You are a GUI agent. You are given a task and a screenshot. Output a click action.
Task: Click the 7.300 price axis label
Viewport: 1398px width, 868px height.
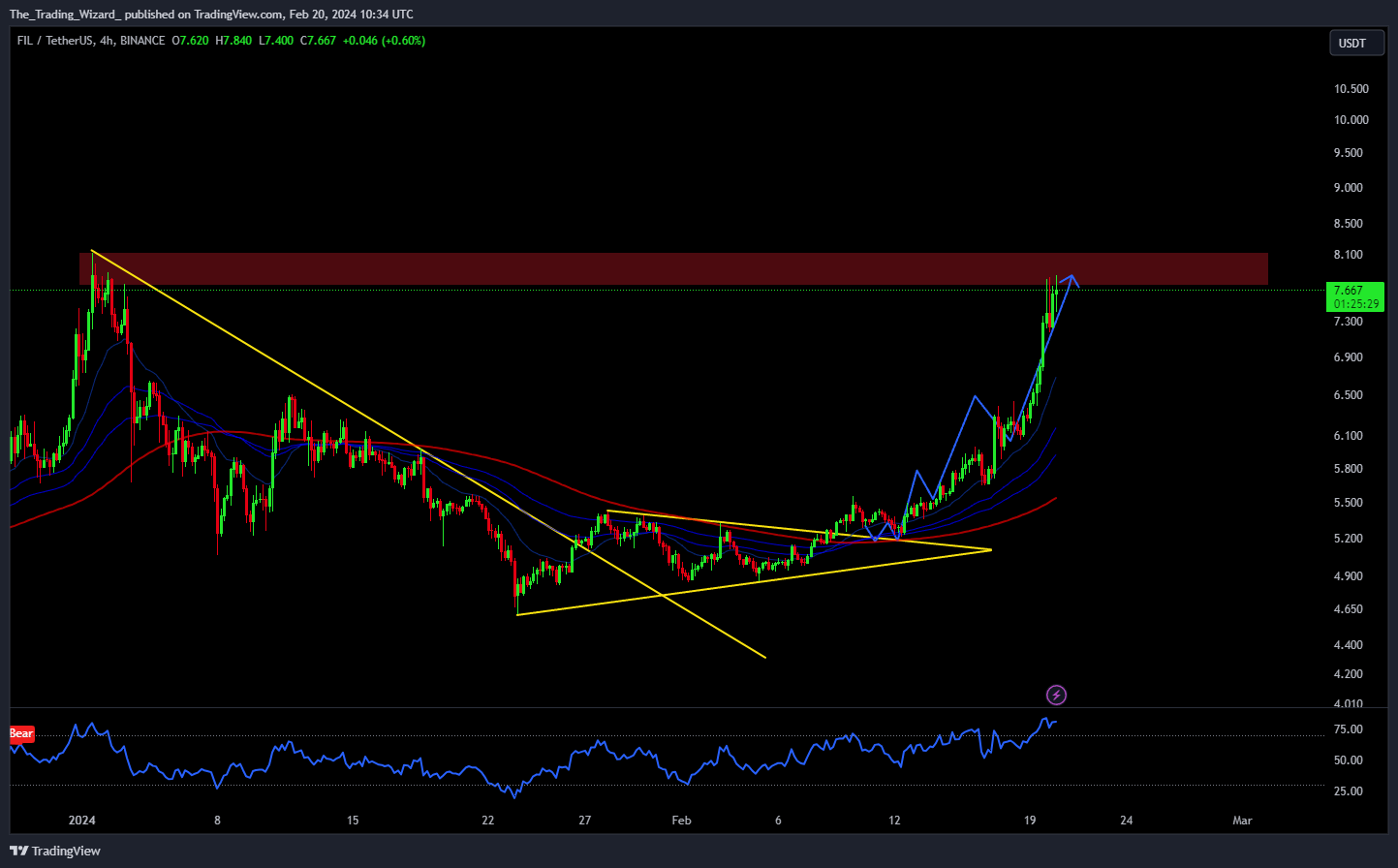(1349, 322)
